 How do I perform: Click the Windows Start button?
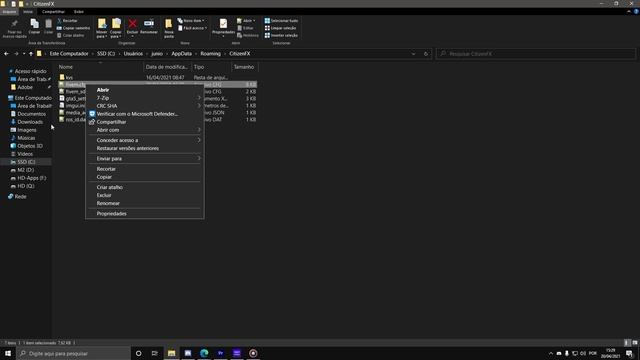[8, 353]
